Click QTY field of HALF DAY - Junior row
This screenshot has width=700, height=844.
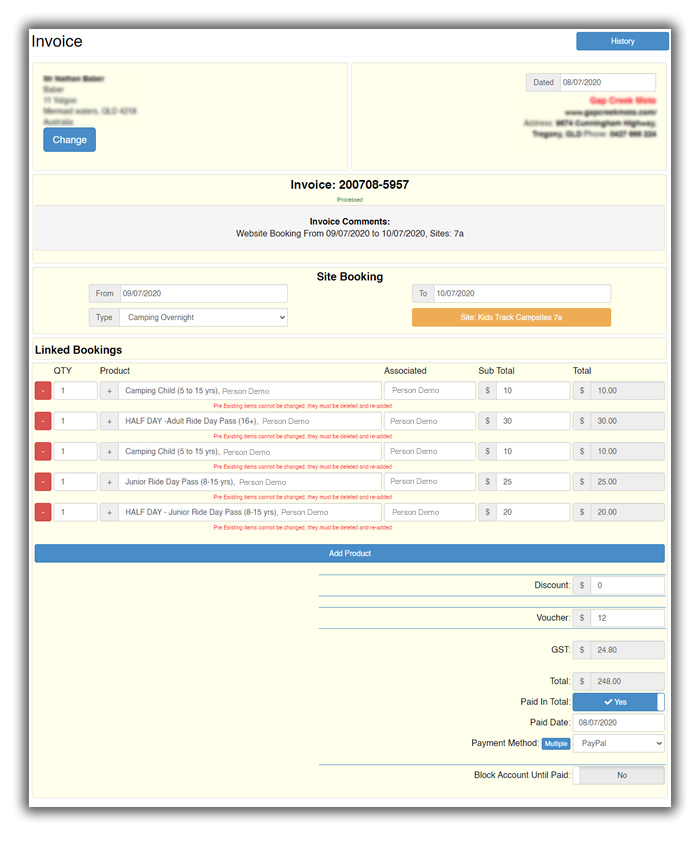[x=75, y=512]
